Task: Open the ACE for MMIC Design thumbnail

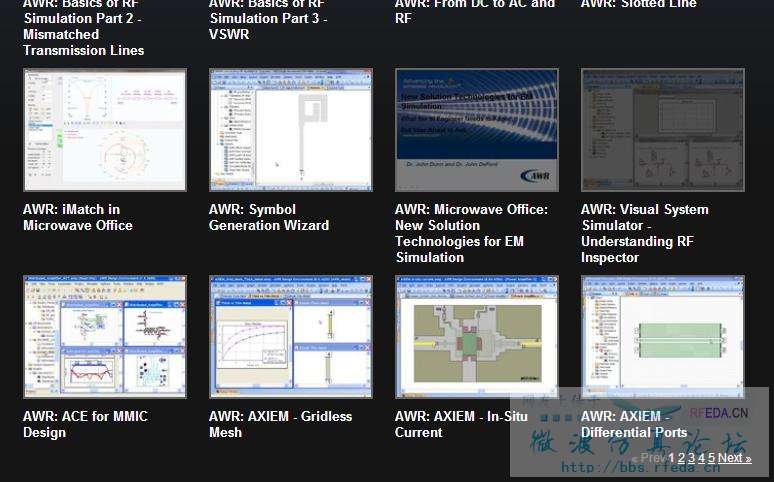Action: [105, 337]
